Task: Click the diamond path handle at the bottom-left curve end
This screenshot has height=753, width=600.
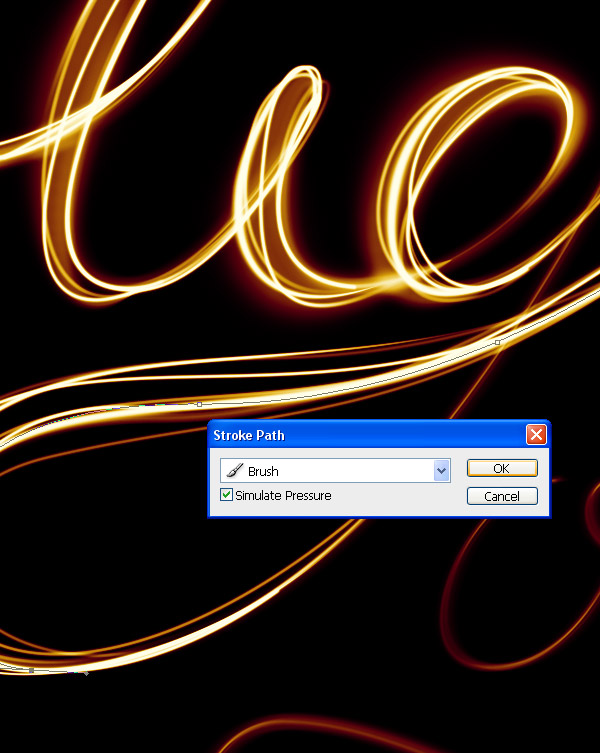Action: 86,673
